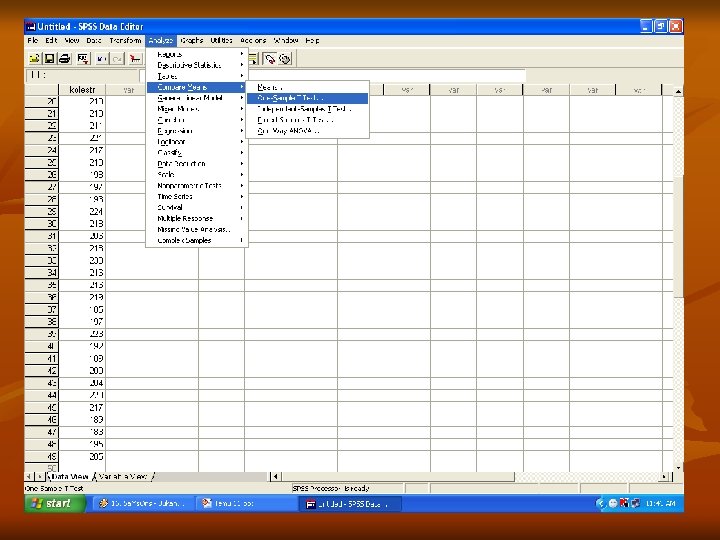This screenshot has width=720, height=540.
Task: Expand the Classify submenu
Action: [197, 152]
